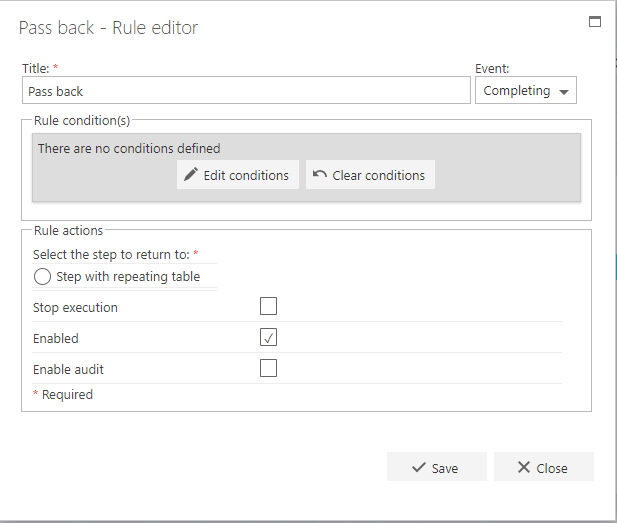
Task: Click the 'Event:' label
Action: [492, 68]
